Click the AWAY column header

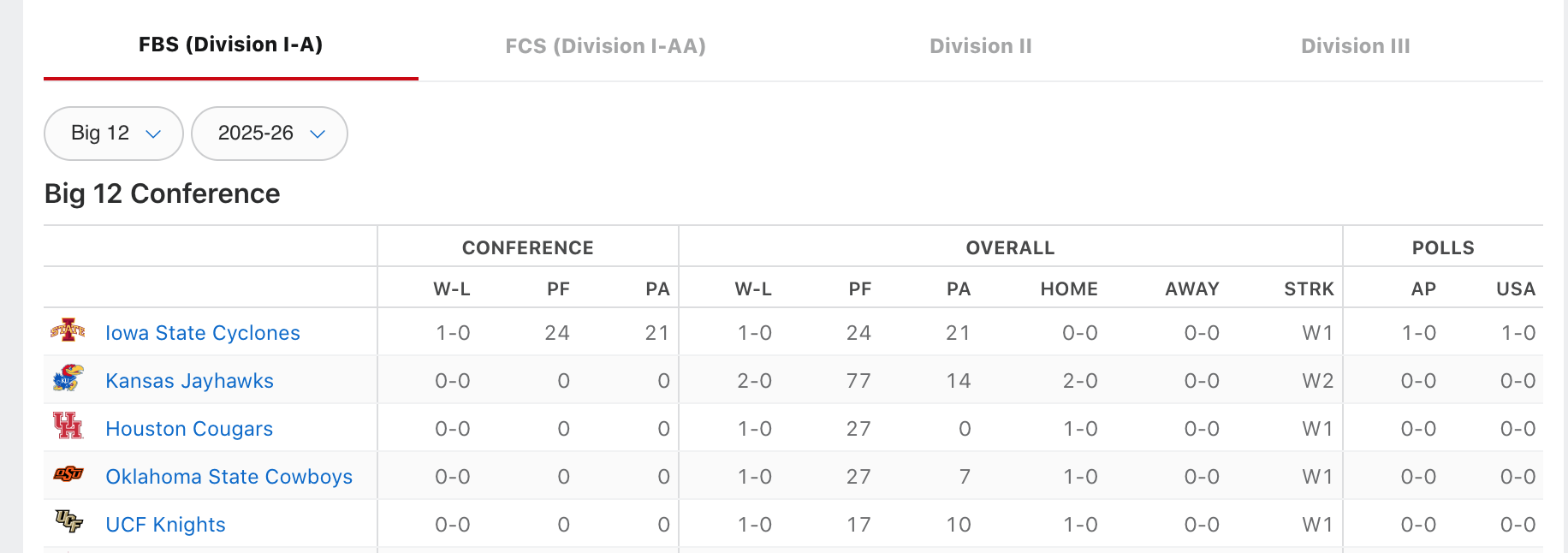click(x=1191, y=289)
